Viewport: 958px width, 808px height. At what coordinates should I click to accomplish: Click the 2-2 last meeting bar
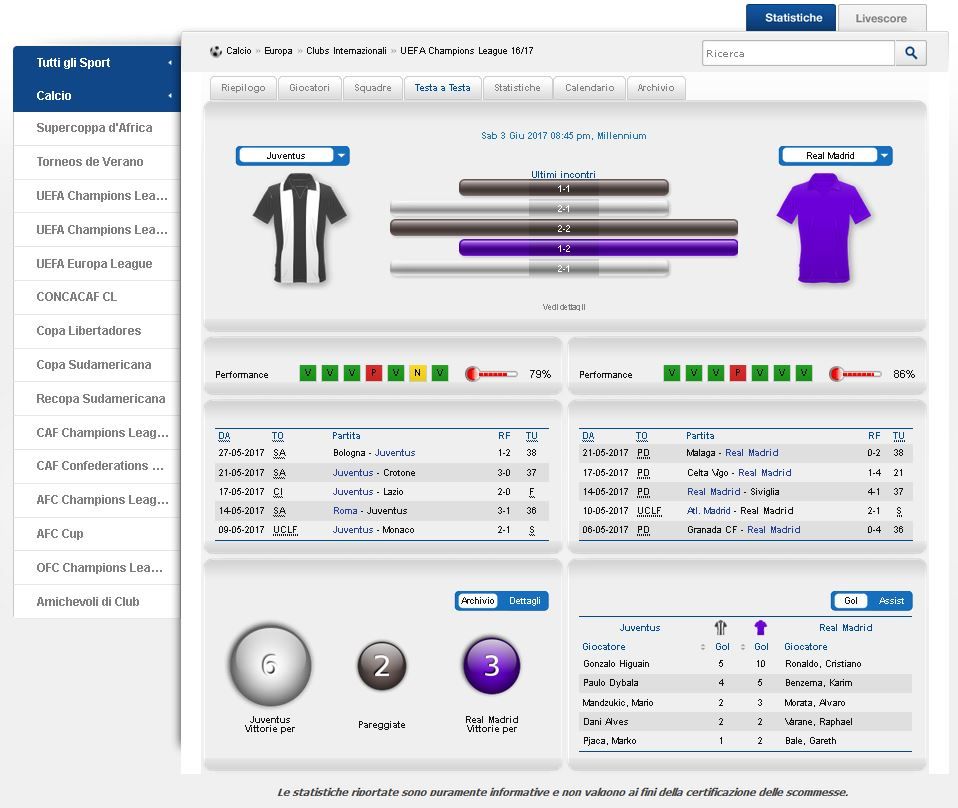pos(564,228)
